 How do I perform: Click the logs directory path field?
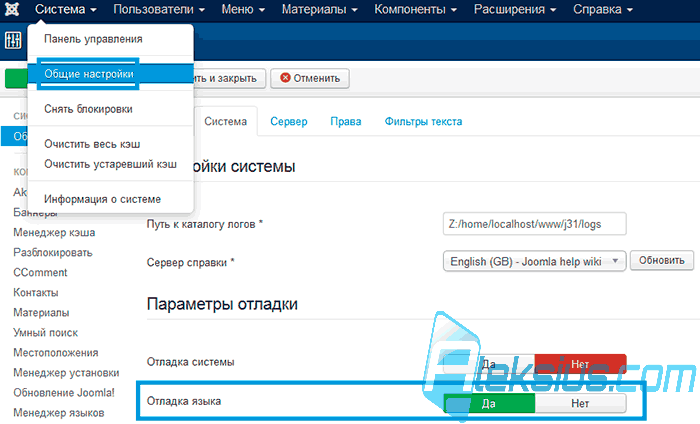(534, 224)
